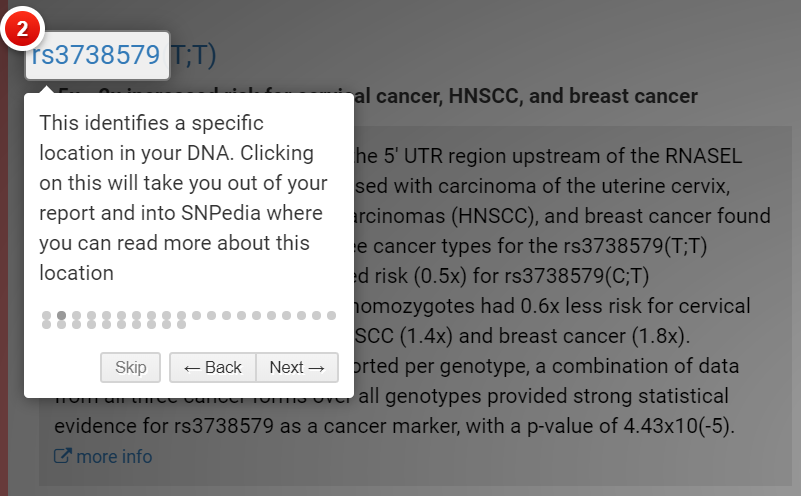801x496 pixels.
Task: Click the red step 2 badge
Action: 23,30
